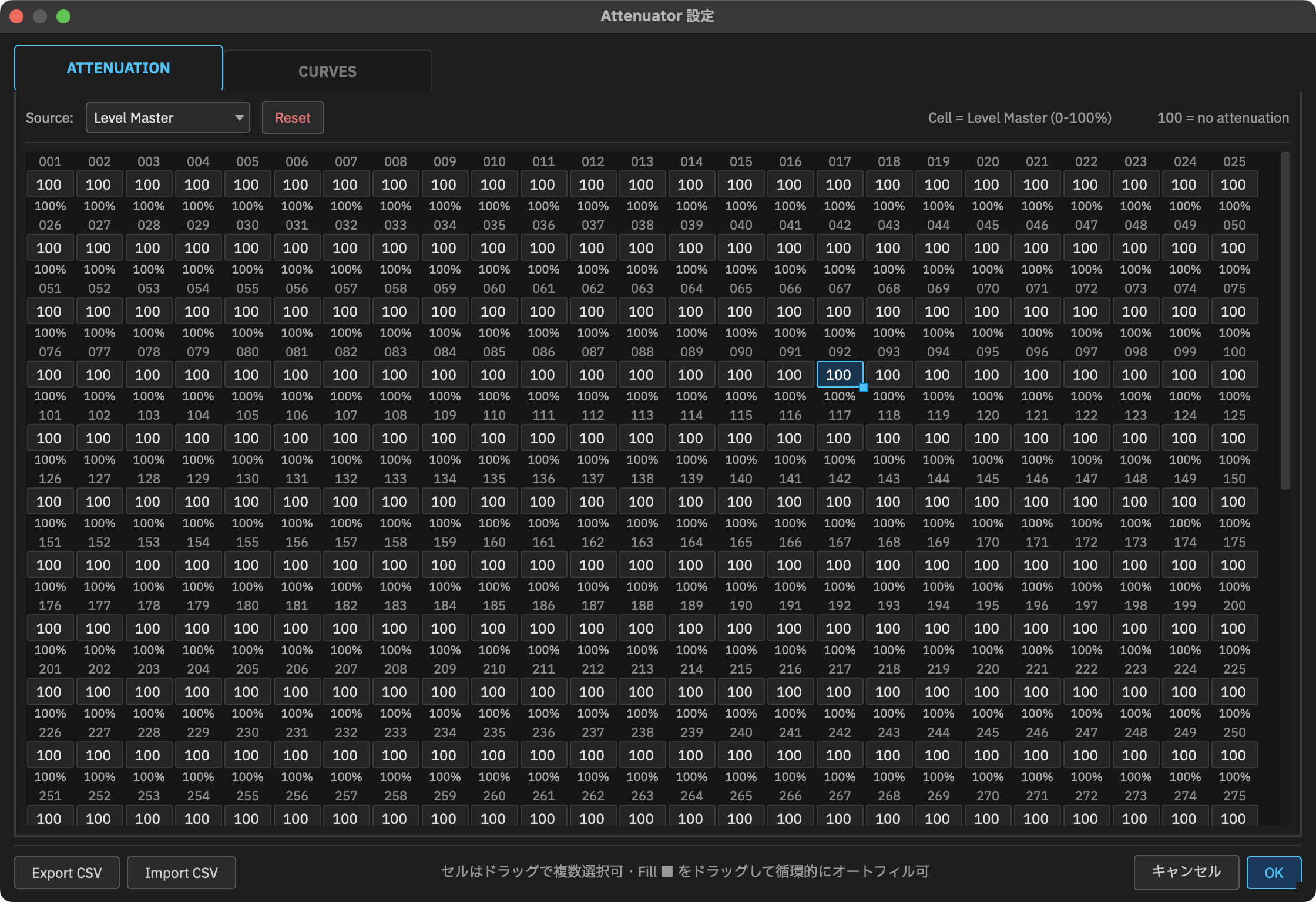Screen dimensions: 1316x902
Task: Select the value cell for channel 176
Action: [x=50, y=628]
